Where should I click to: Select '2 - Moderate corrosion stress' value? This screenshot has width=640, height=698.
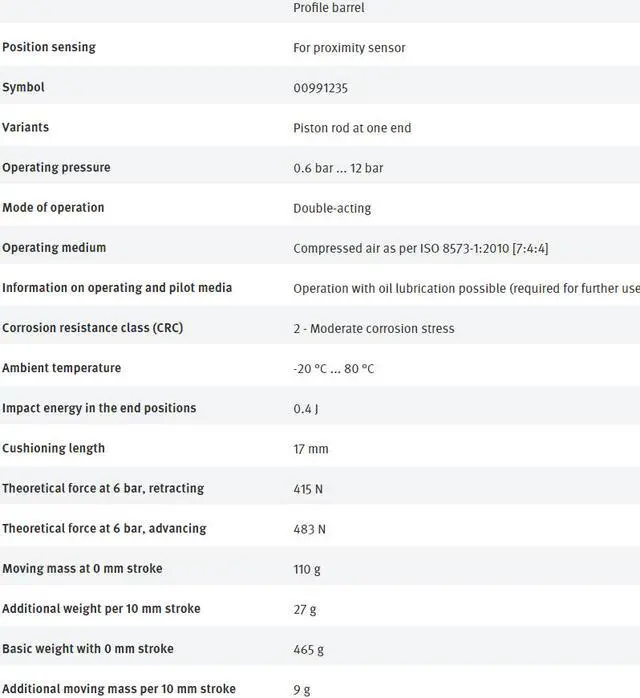374,328
